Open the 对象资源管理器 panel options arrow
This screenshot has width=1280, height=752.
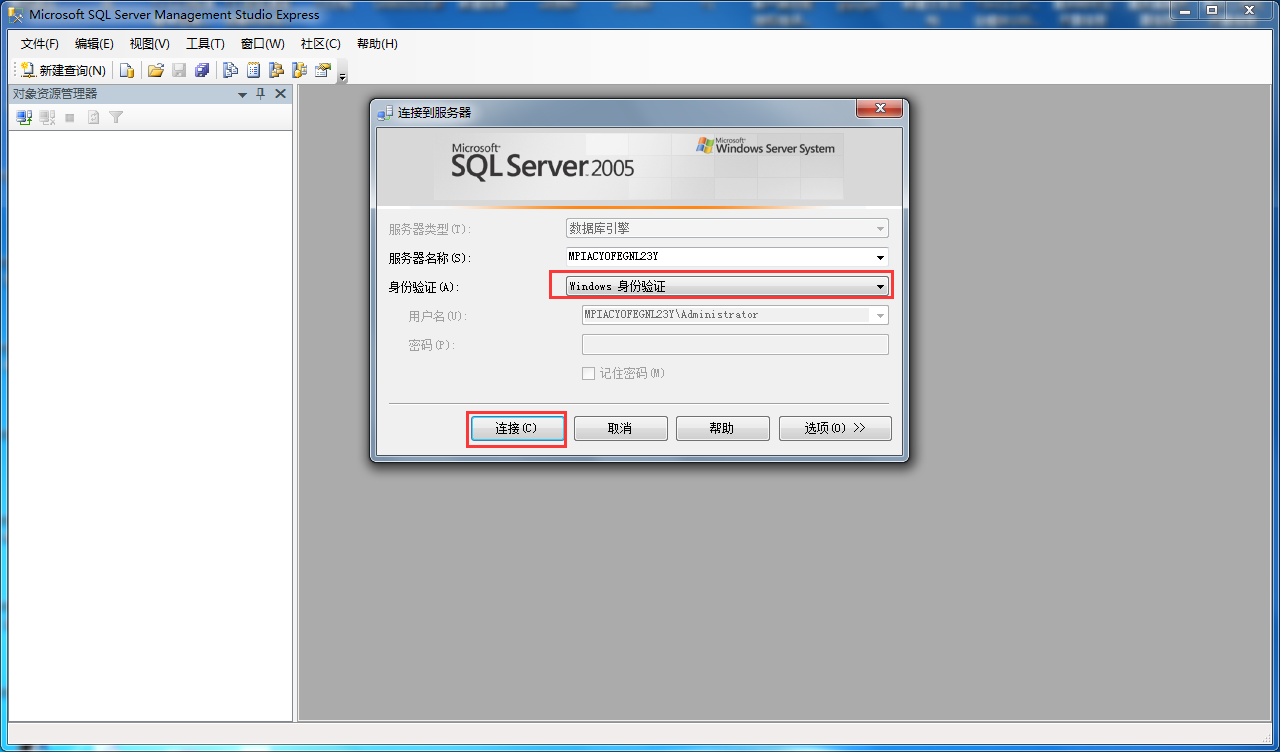(242, 93)
